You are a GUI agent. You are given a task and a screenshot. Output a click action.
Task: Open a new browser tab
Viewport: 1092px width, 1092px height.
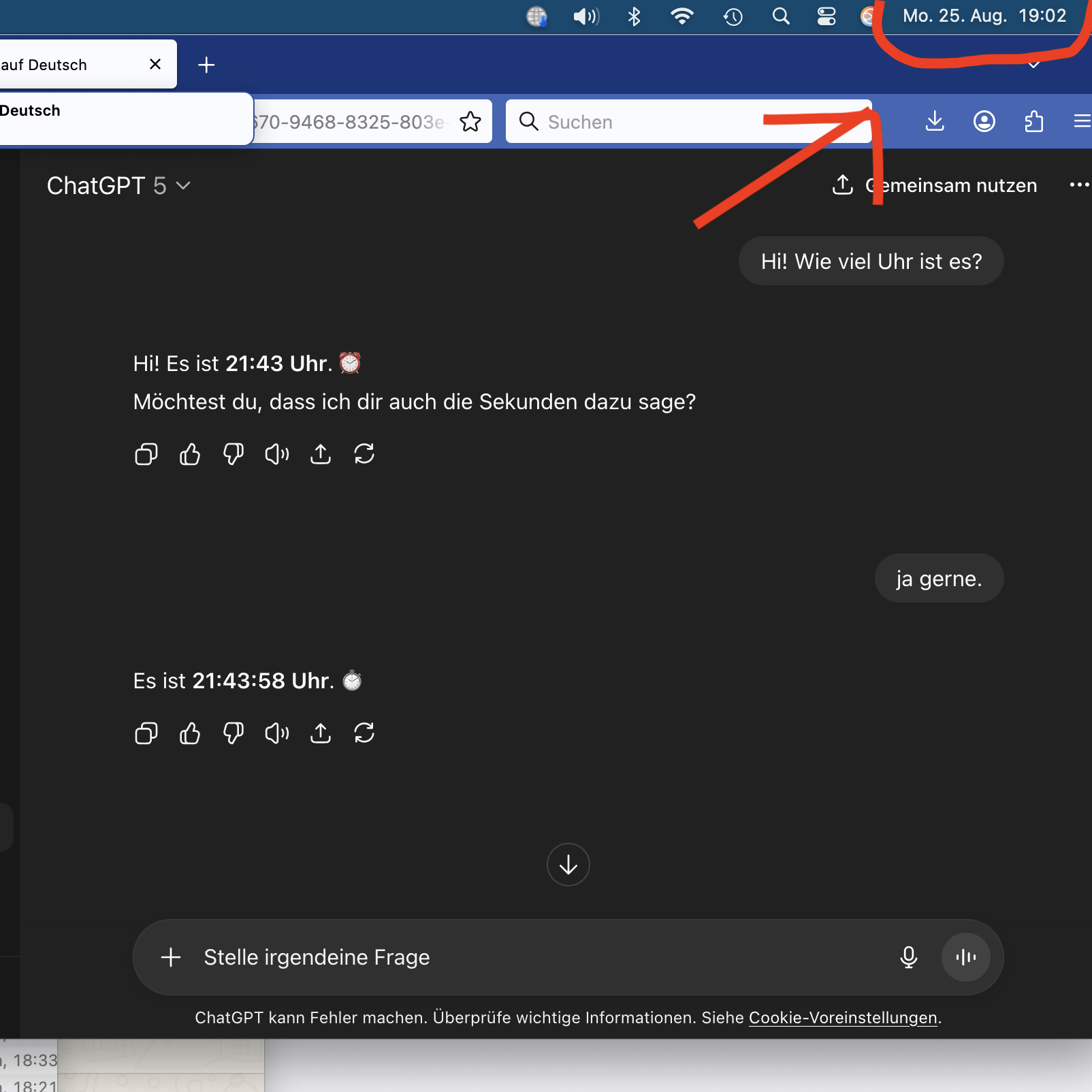206,65
